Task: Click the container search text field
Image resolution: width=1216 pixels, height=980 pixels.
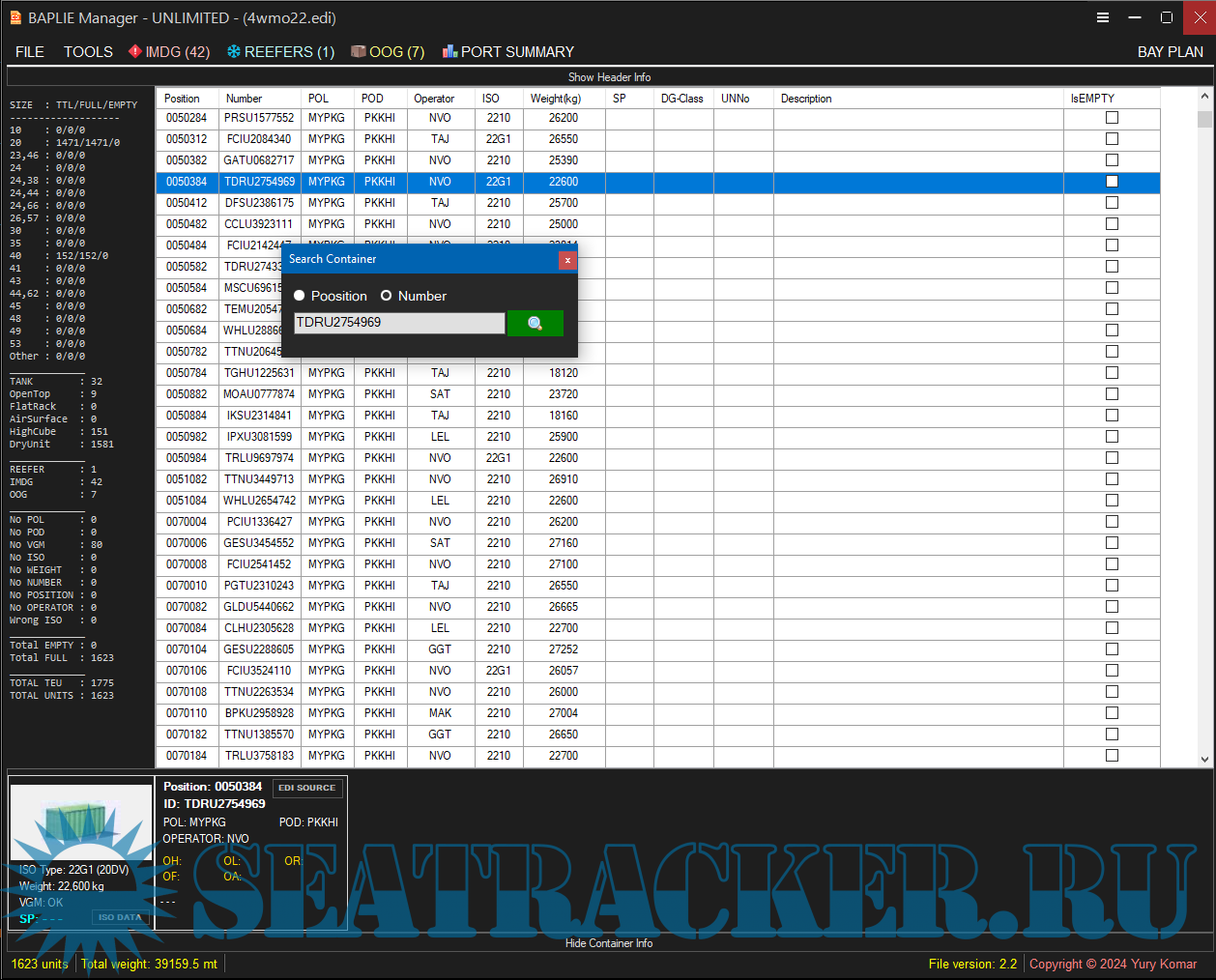Action: coord(398,323)
